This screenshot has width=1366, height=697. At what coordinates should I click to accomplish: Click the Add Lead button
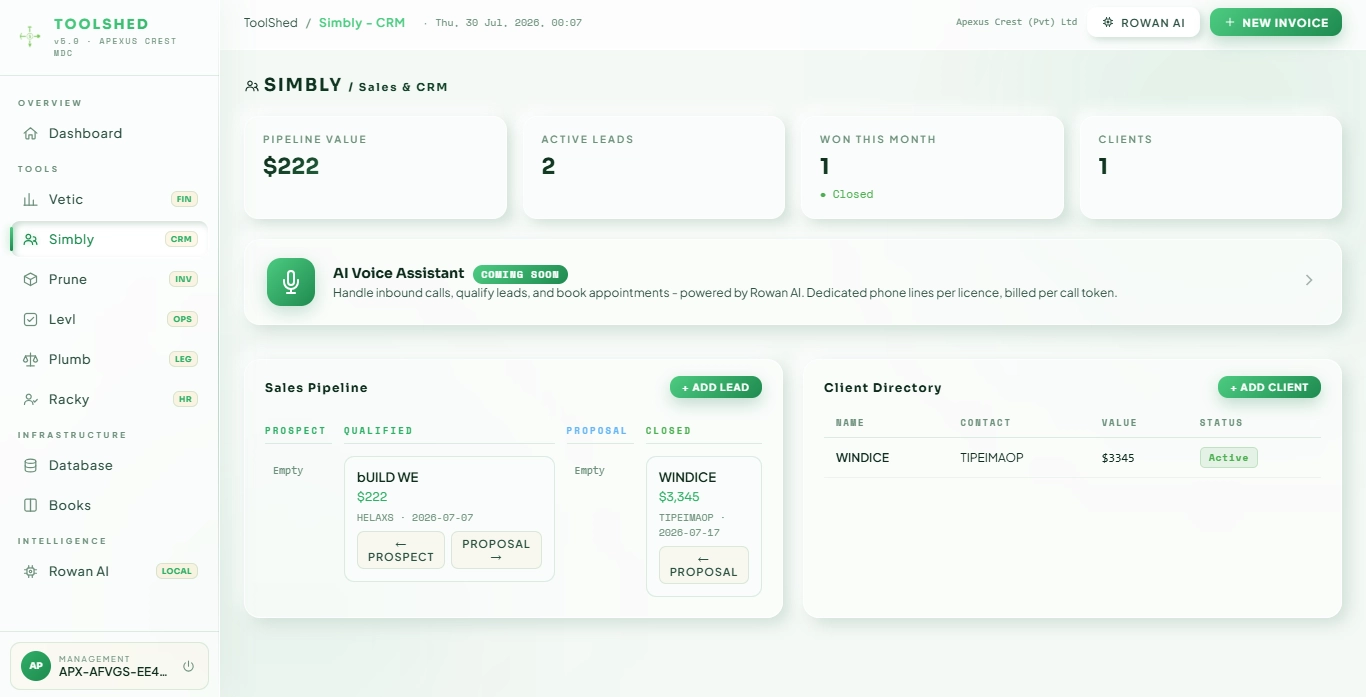(716, 387)
